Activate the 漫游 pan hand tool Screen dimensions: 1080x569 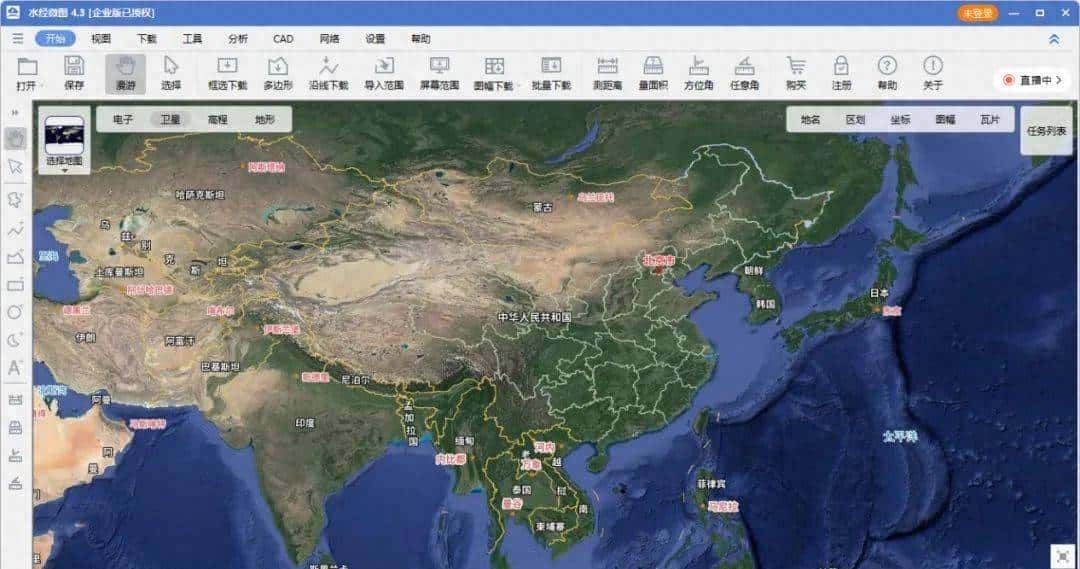pyautogui.click(x=125, y=74)
